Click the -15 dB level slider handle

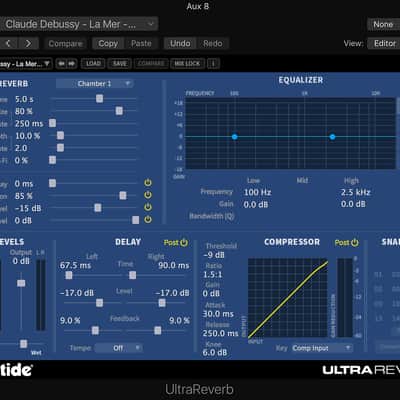click(98, 208)
